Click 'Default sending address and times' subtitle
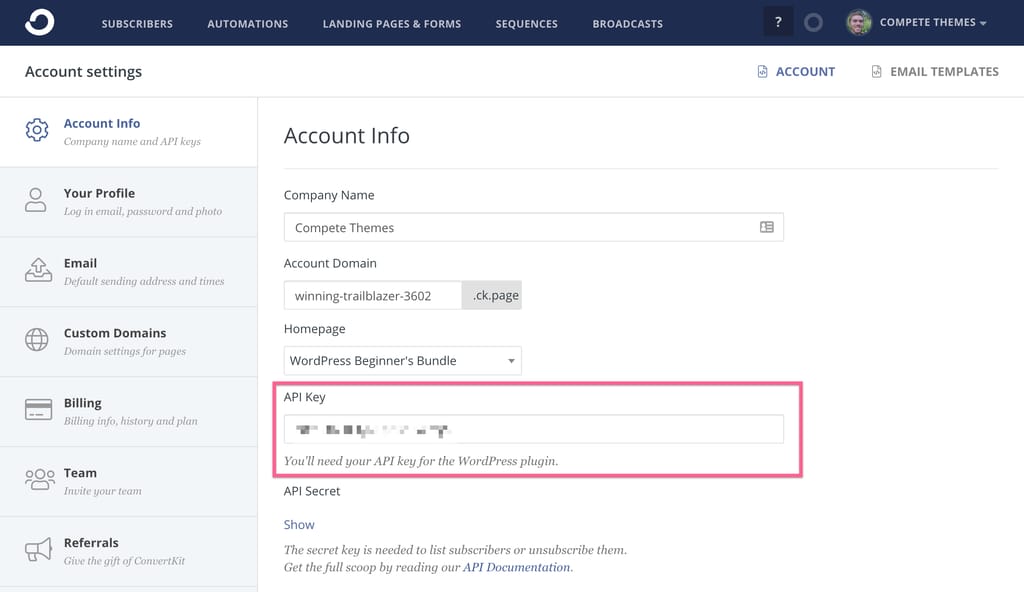 [144, 282]
